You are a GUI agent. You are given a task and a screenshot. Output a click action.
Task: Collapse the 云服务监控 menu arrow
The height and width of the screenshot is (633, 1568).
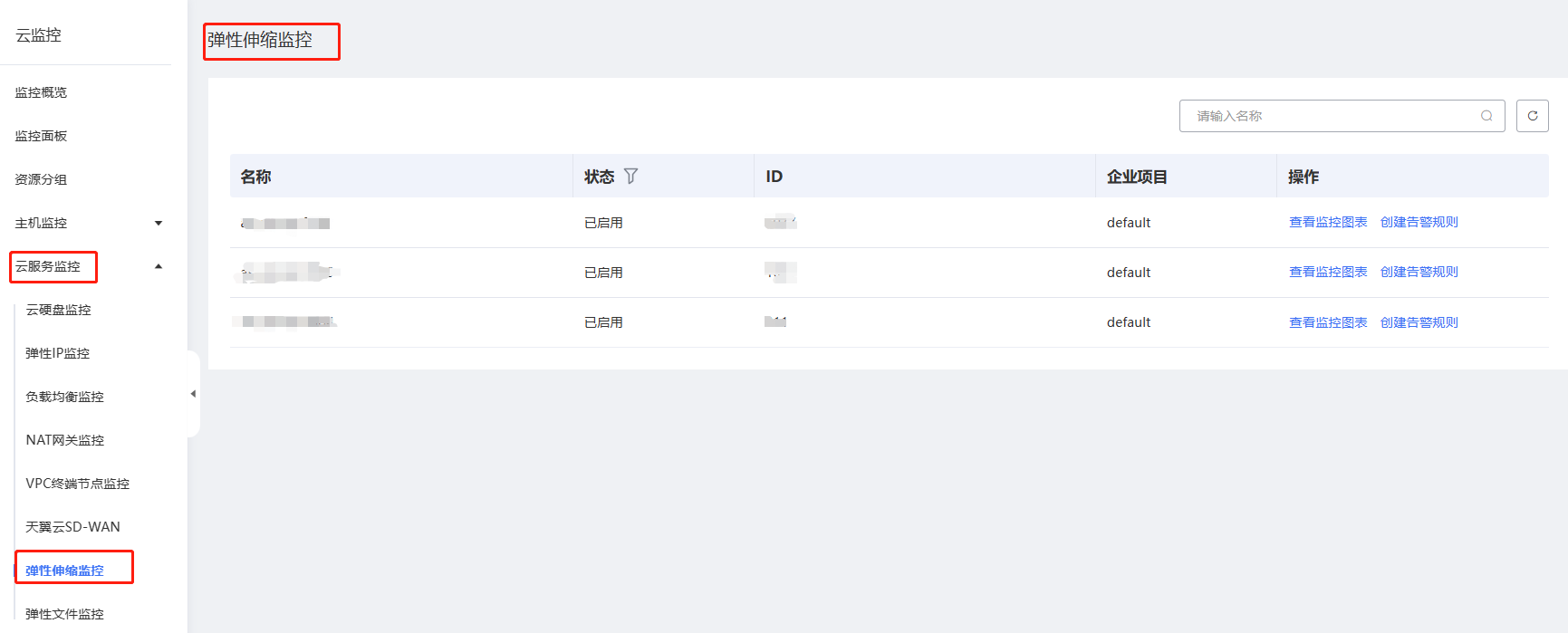click(x=159, y=266)
